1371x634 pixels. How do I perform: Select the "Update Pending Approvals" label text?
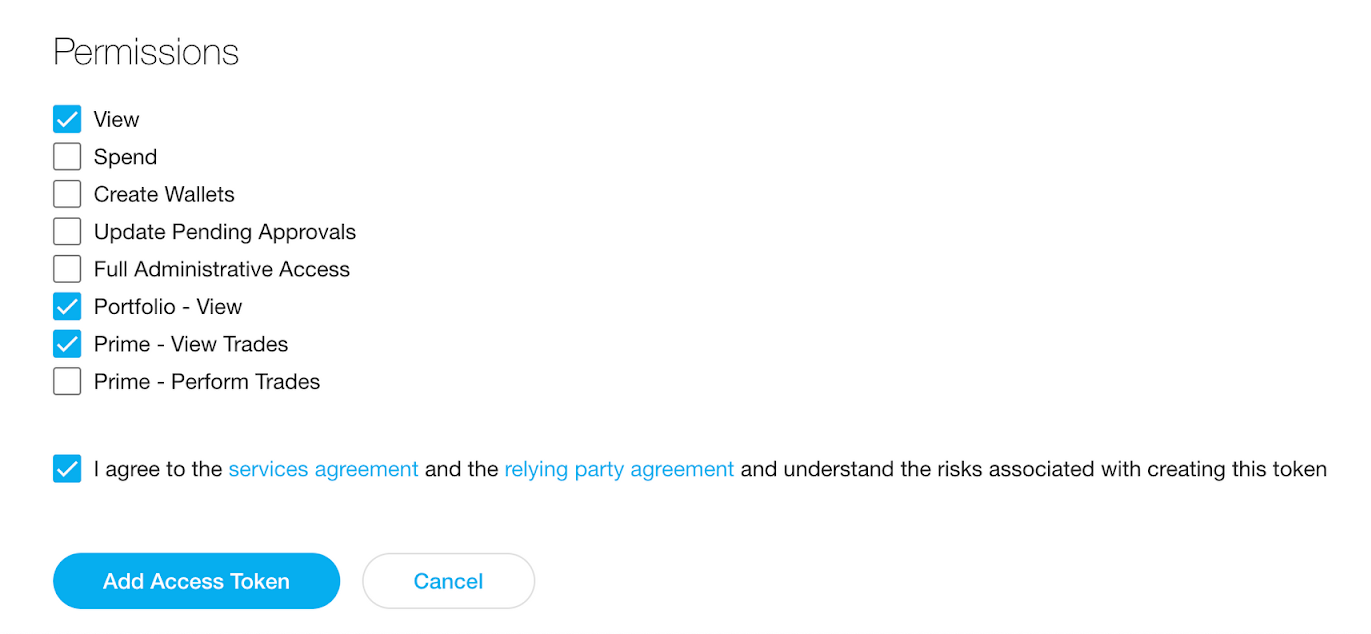[x=225, y=232]
